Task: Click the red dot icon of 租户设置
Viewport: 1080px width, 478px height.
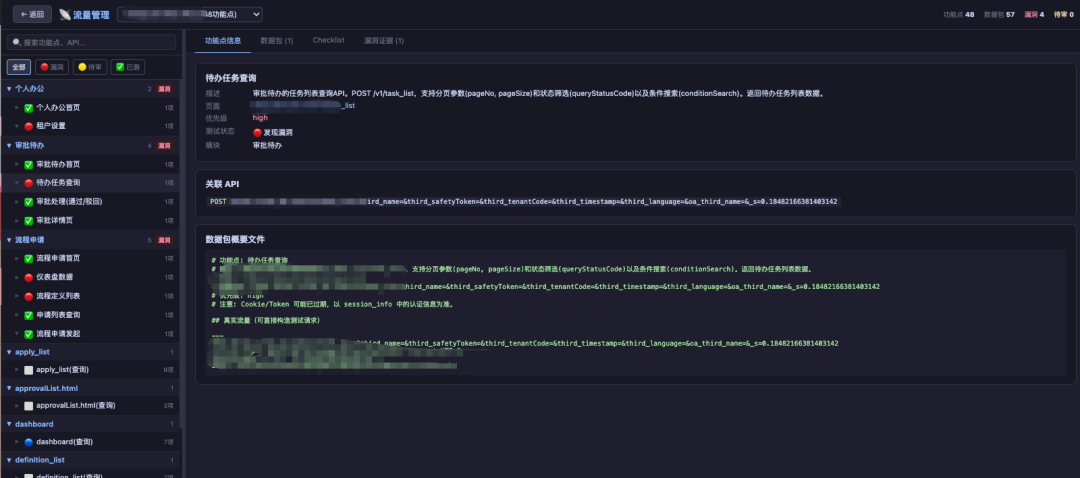Action: (28, 126)
